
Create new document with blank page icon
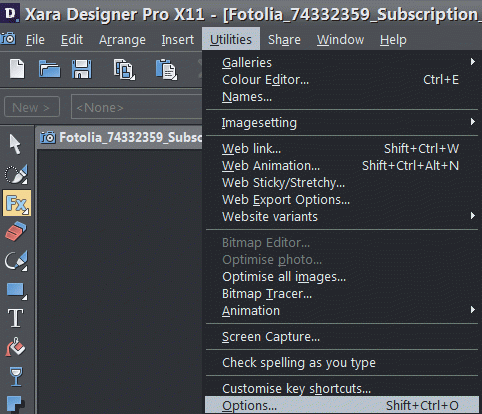point(17,69)
